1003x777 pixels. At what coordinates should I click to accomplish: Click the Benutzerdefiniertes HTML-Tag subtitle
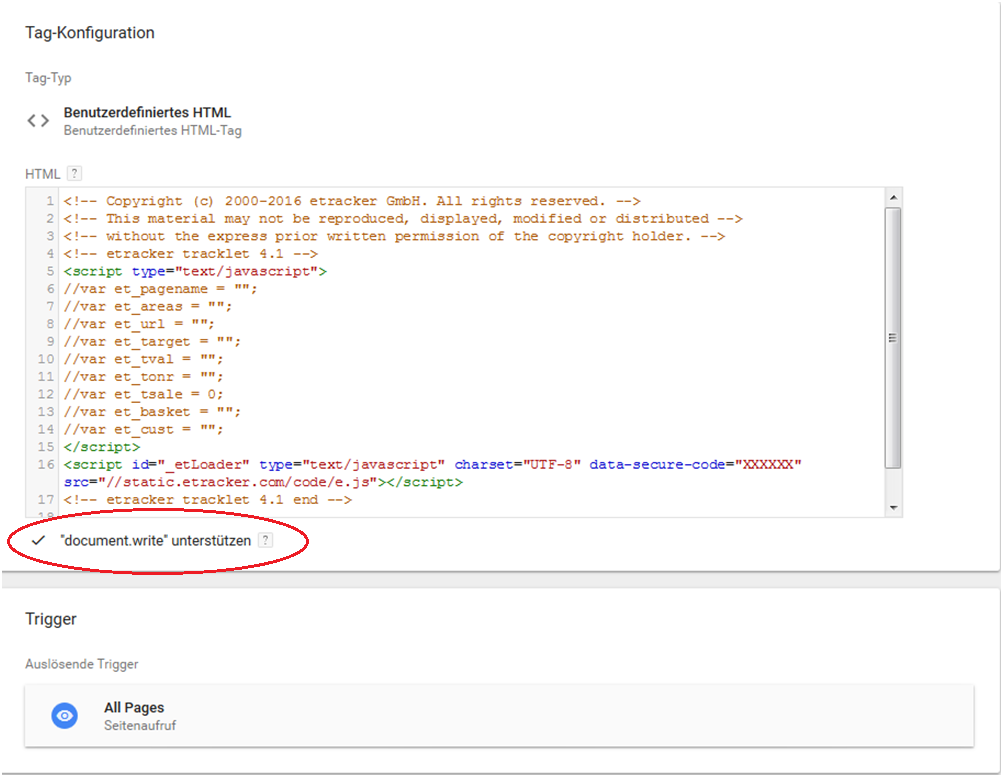[x=153, y=130]
